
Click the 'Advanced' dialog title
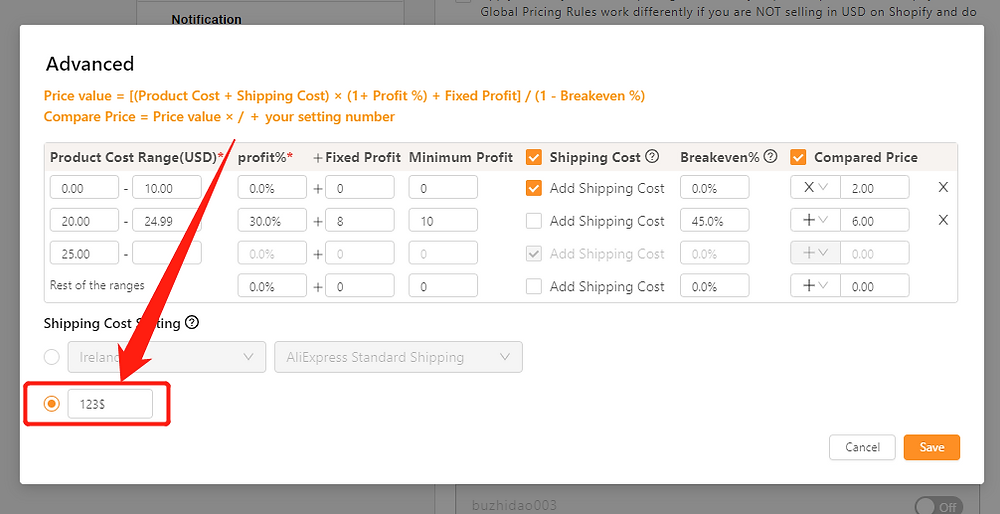point(90,64)
